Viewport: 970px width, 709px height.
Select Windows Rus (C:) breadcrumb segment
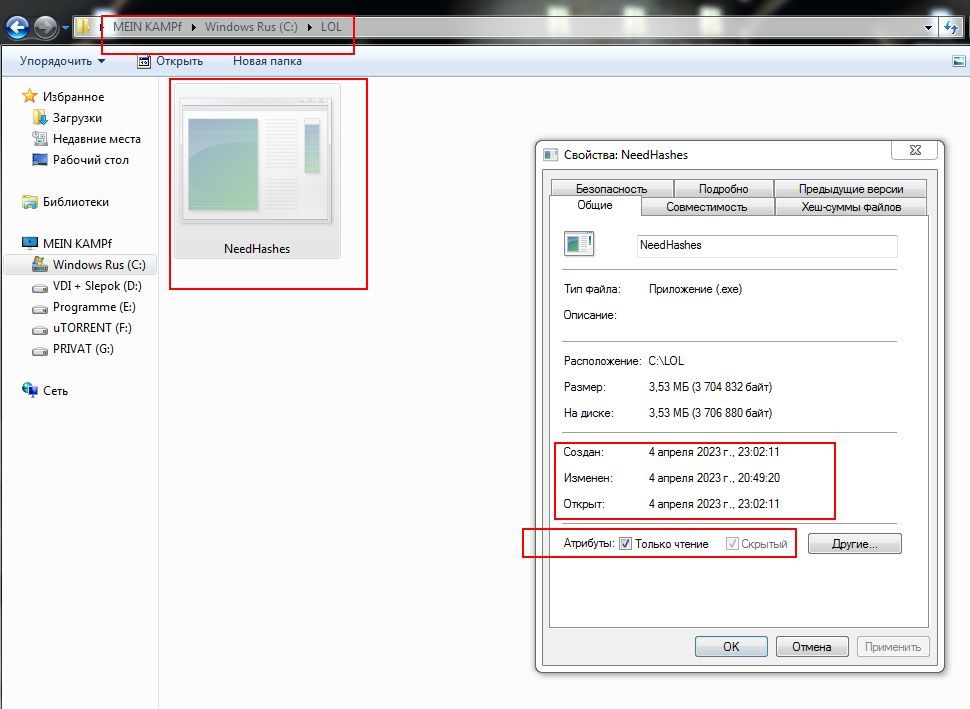coord(251,27)
